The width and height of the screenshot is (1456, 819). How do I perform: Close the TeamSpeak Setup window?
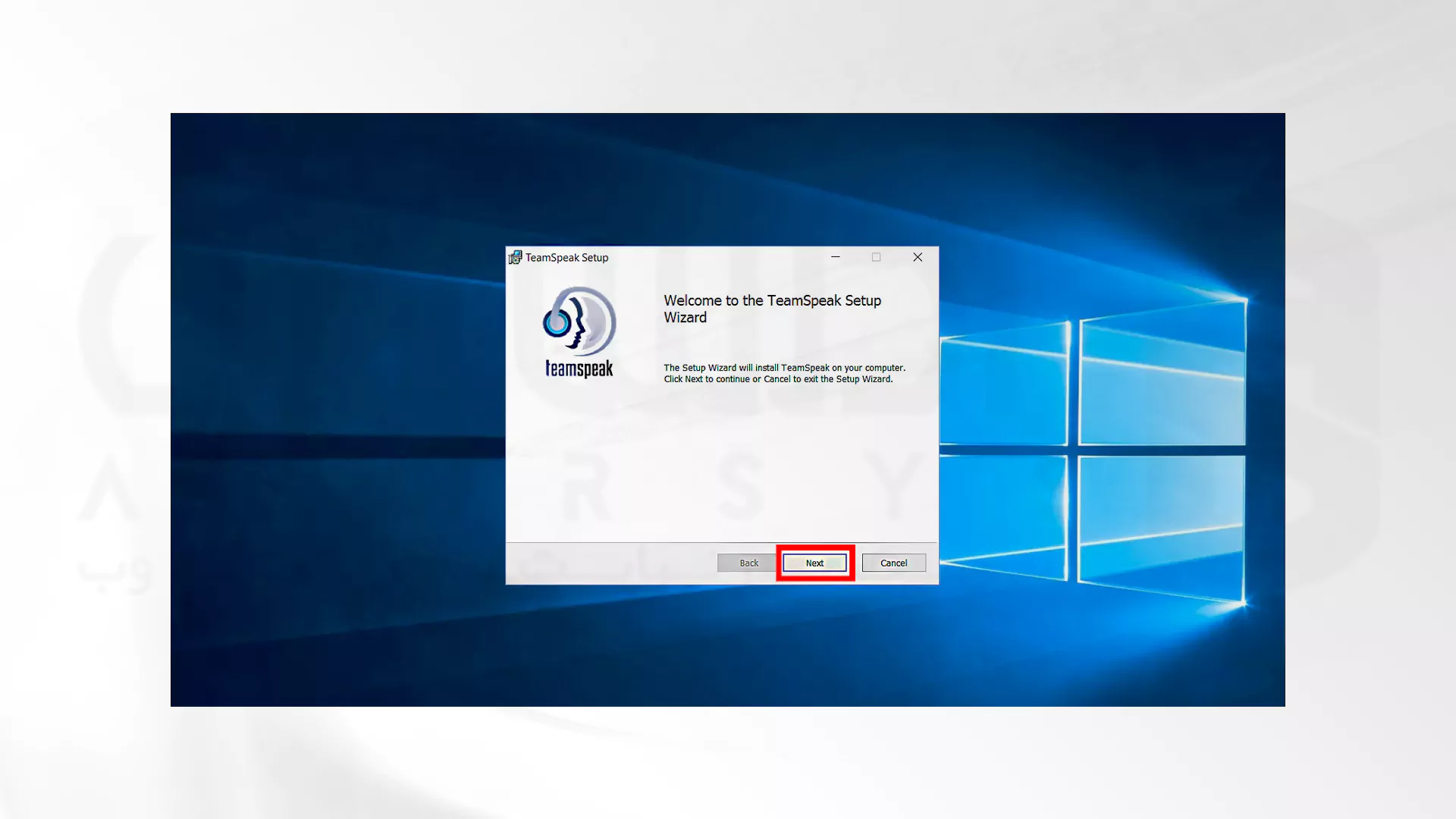[x=918, y=257]
